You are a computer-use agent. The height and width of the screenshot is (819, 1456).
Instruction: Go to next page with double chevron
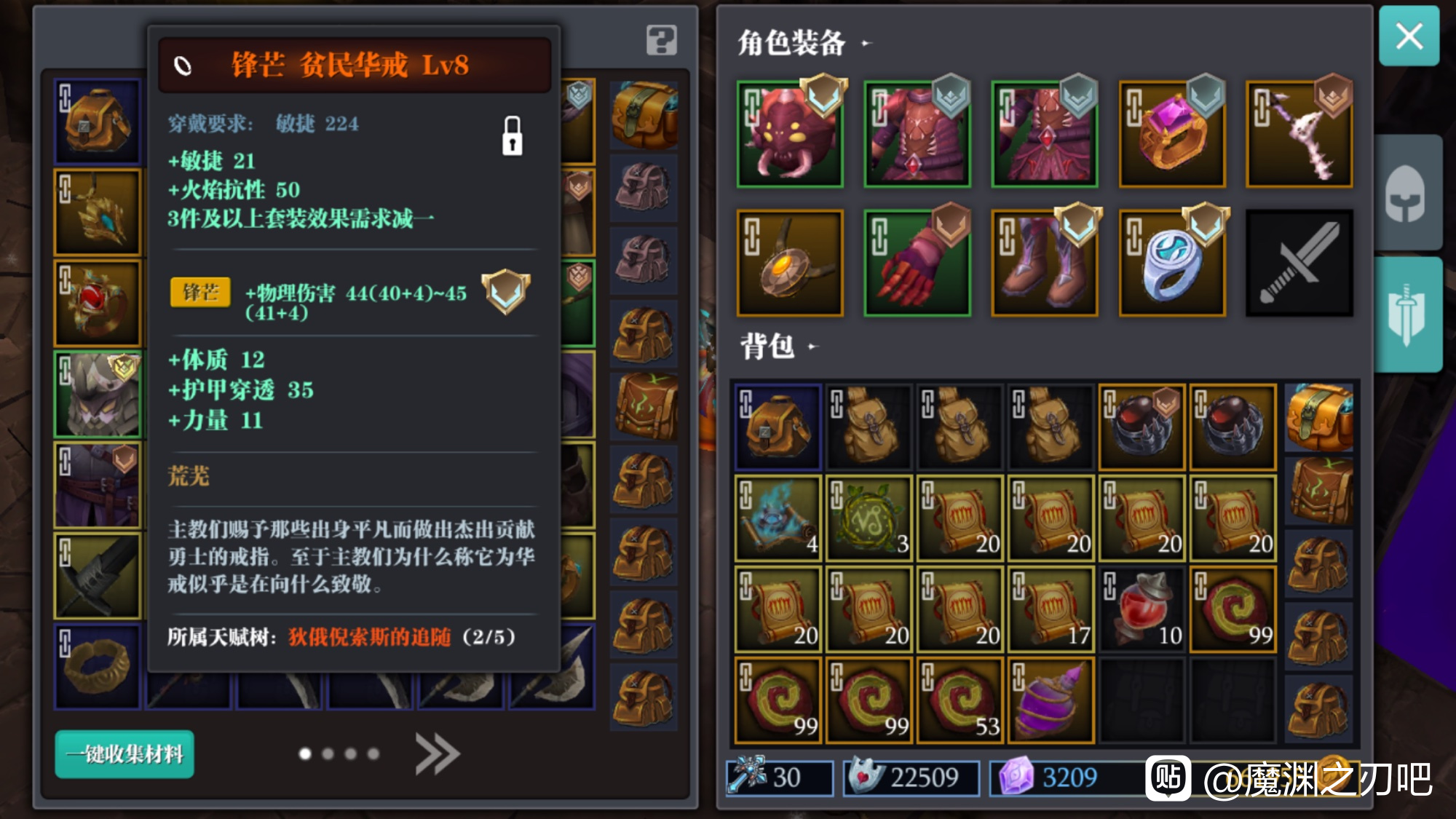point(437,754)
